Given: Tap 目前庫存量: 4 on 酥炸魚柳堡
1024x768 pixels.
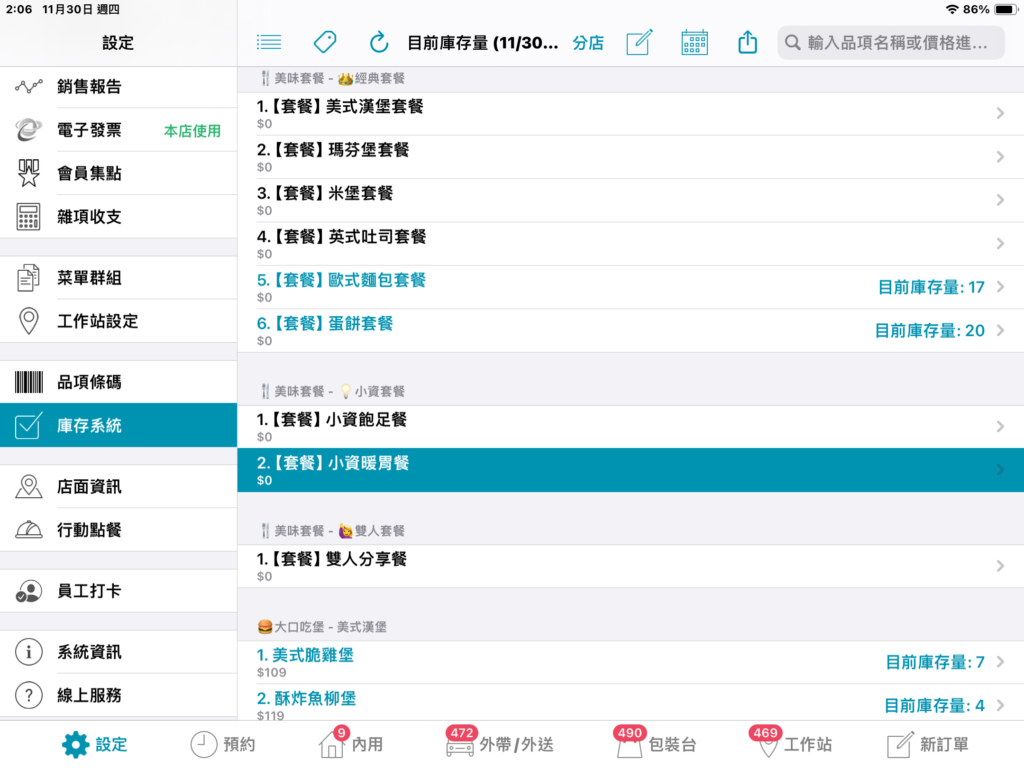Looking at the screenshot, I should click(934, 705).
